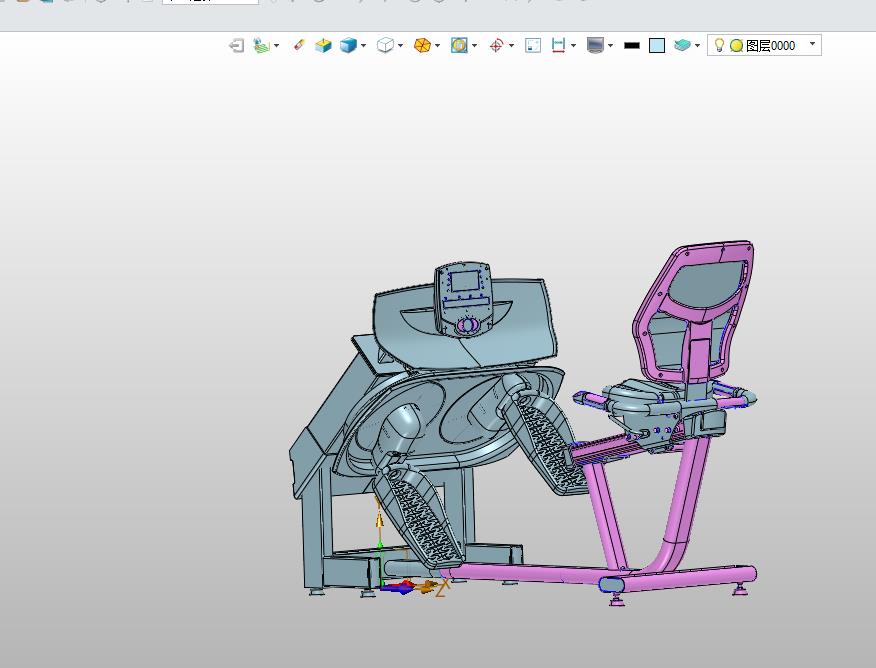Toggle the yellow circle layer status icon
This screenshot has width=876, height=668.
[x=736, y=46]
